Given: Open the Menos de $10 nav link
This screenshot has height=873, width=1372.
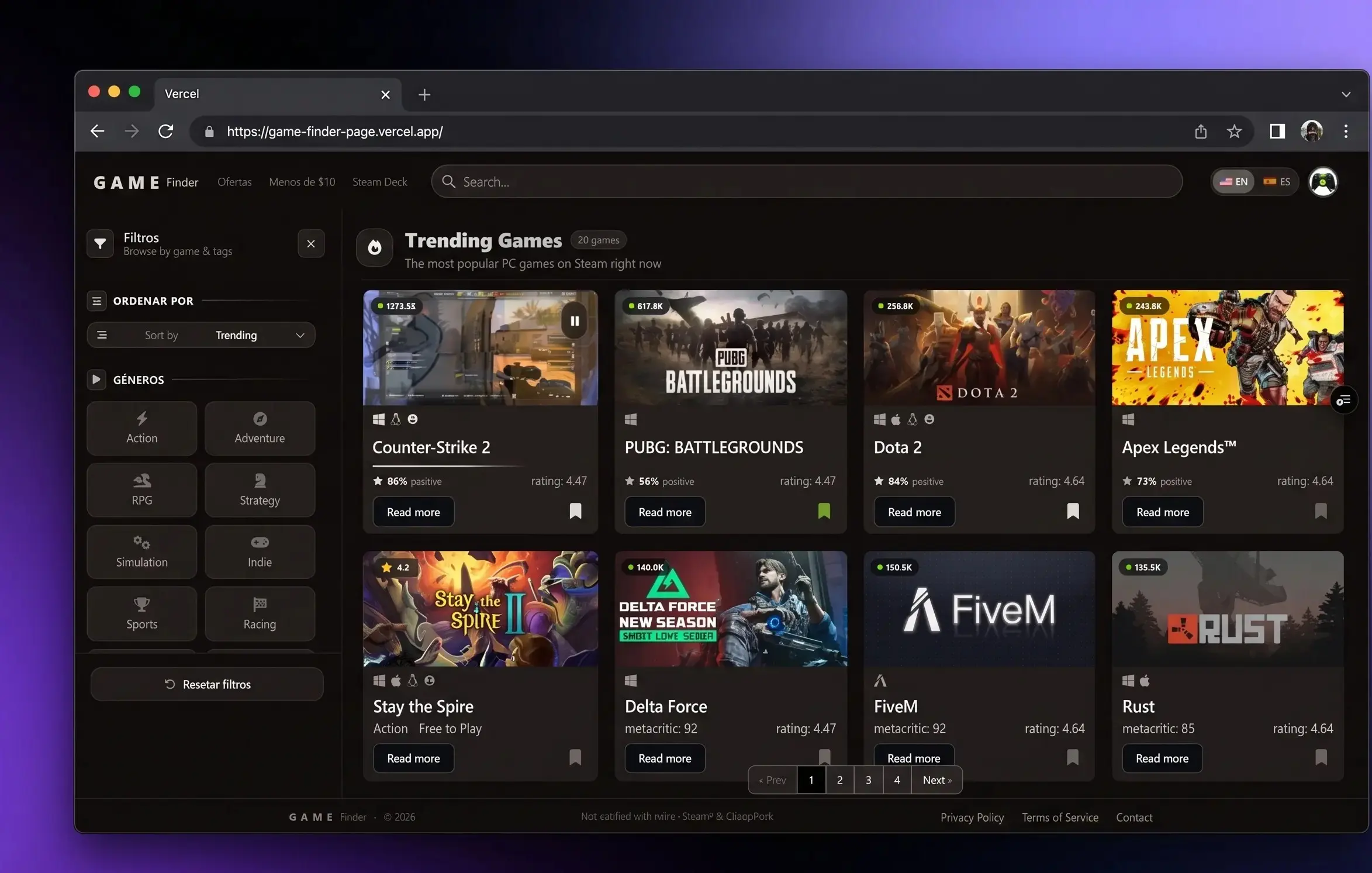Looking at the screenshot, I should [x=302, y=182].
